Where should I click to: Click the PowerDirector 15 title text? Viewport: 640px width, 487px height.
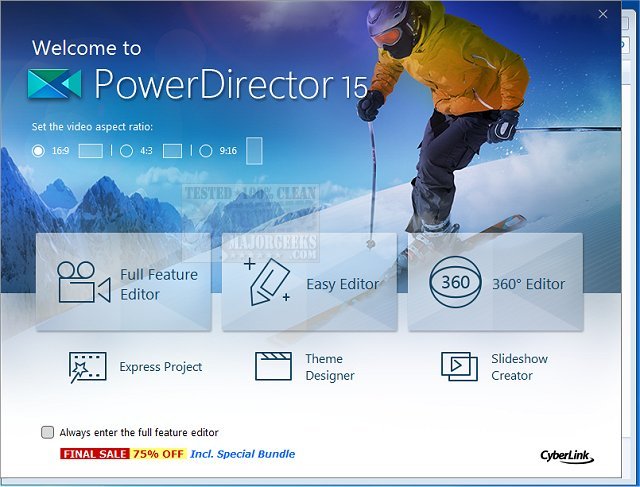(231, 84)
